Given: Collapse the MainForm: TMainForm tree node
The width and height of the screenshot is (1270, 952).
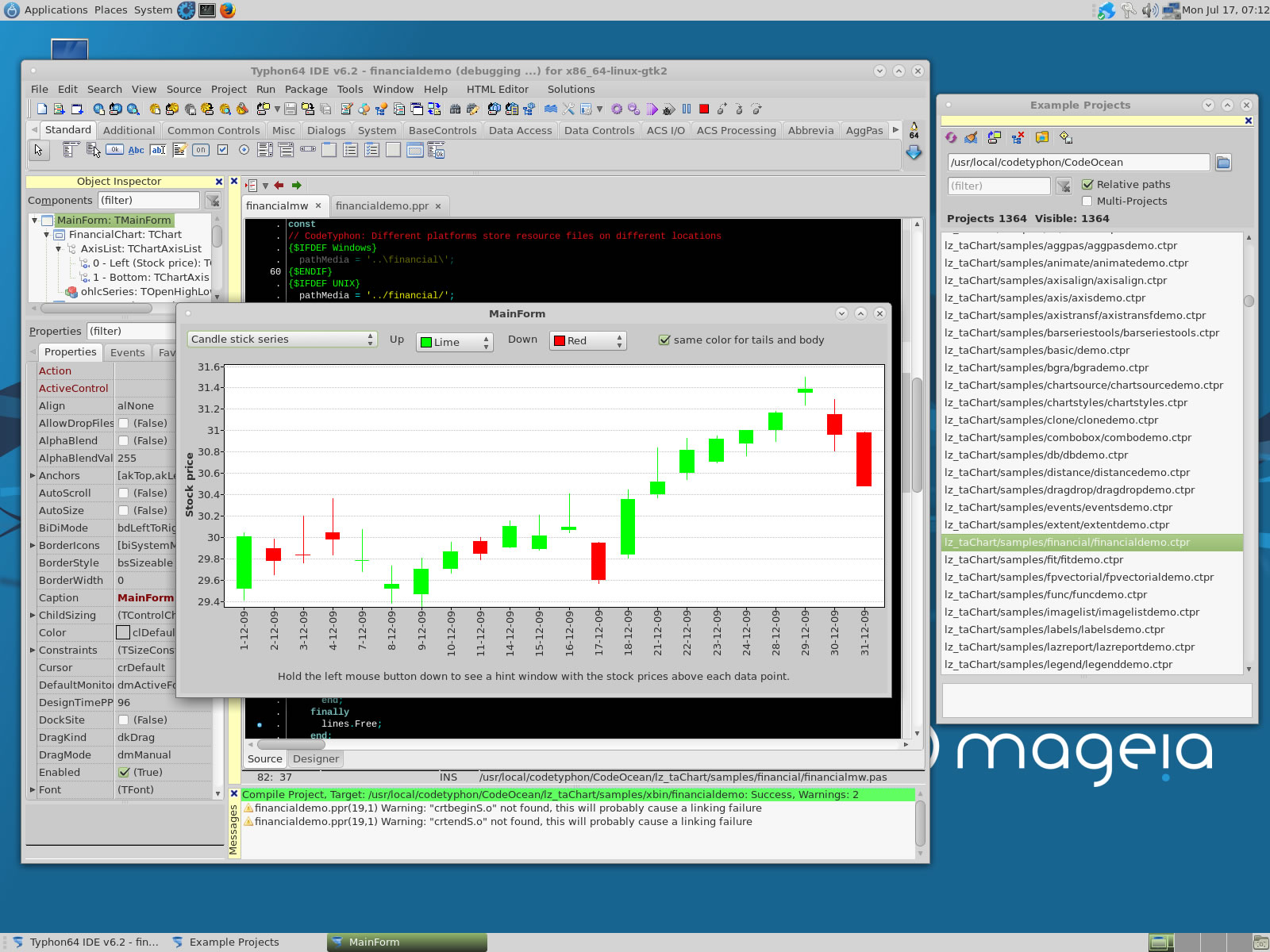Looking at the screenshot, I should pyautogui.click(x=35, y=221).
